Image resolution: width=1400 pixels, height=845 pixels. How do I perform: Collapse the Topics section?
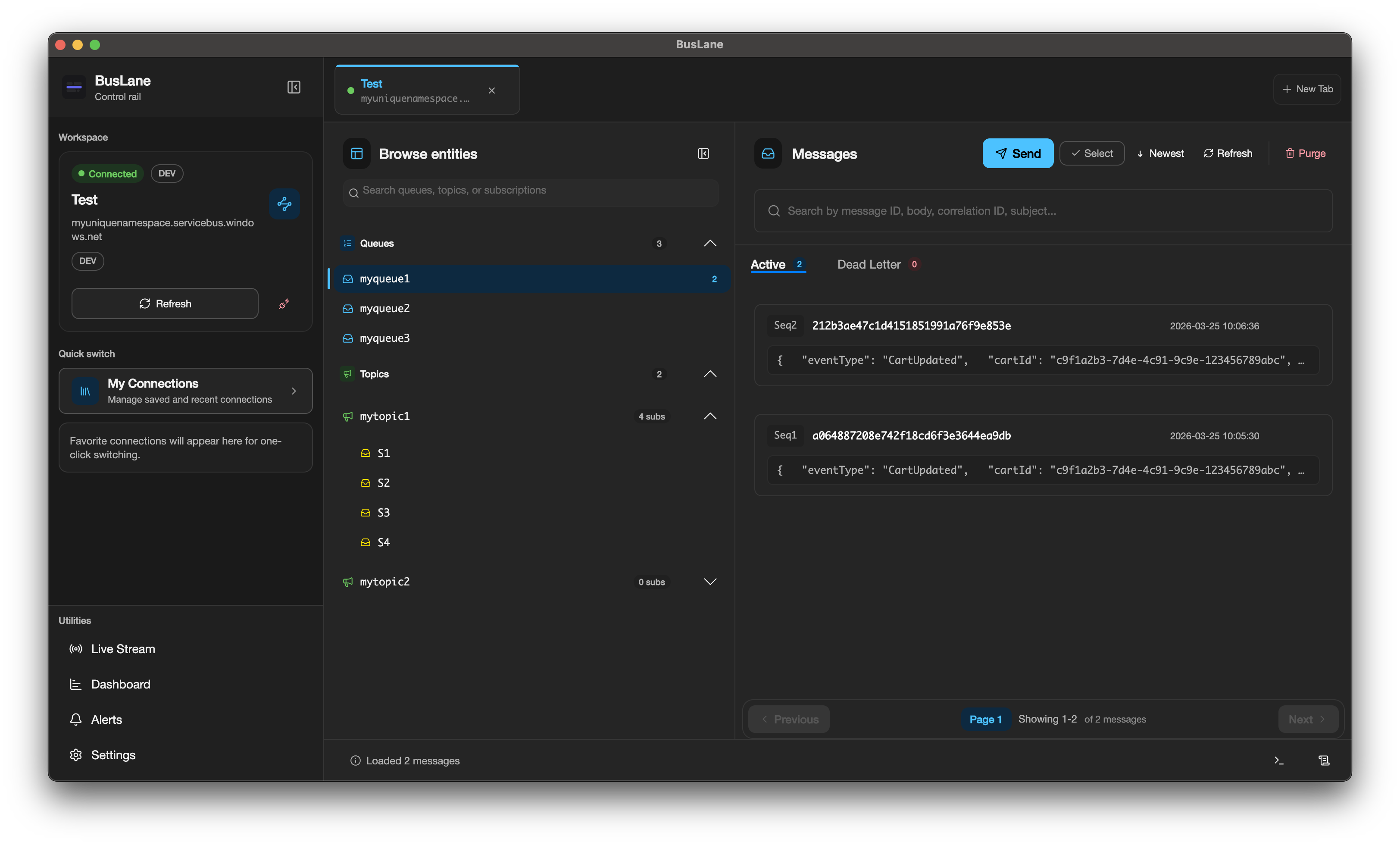tap(710, 375)
